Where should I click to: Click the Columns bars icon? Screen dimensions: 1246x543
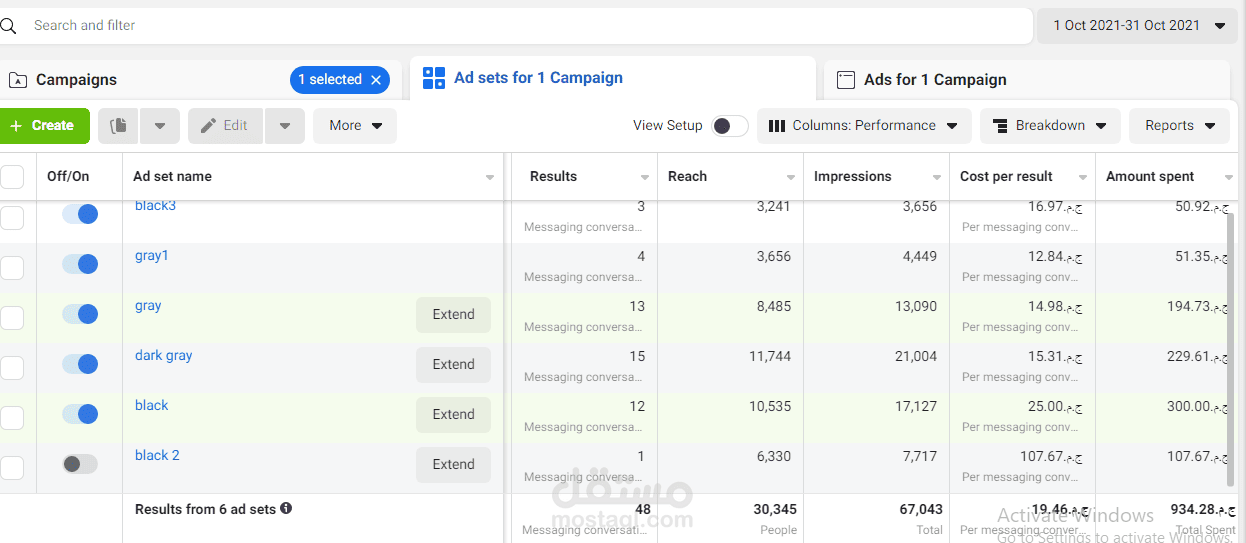click(777, 126)
